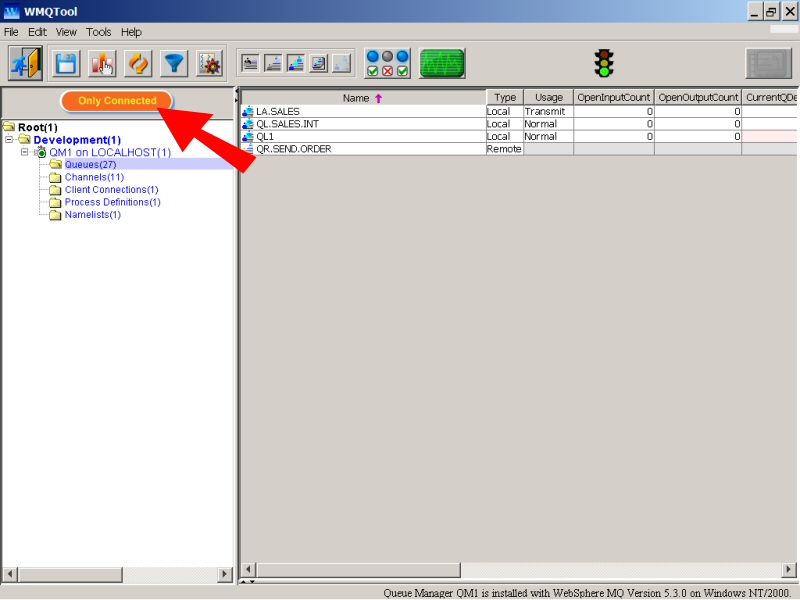Screen dimensions: 800x600
Task: Open the Edit menu
Action: pos(37,32)
